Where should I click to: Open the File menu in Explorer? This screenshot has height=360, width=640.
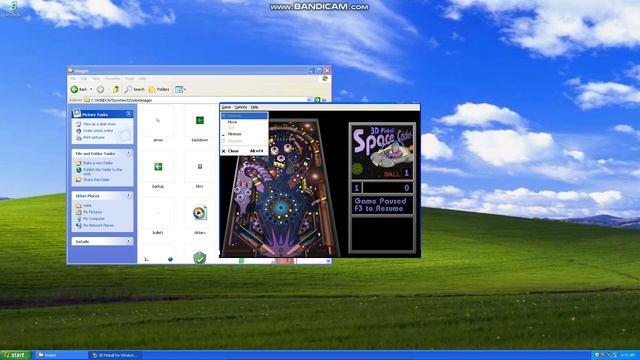73,79
